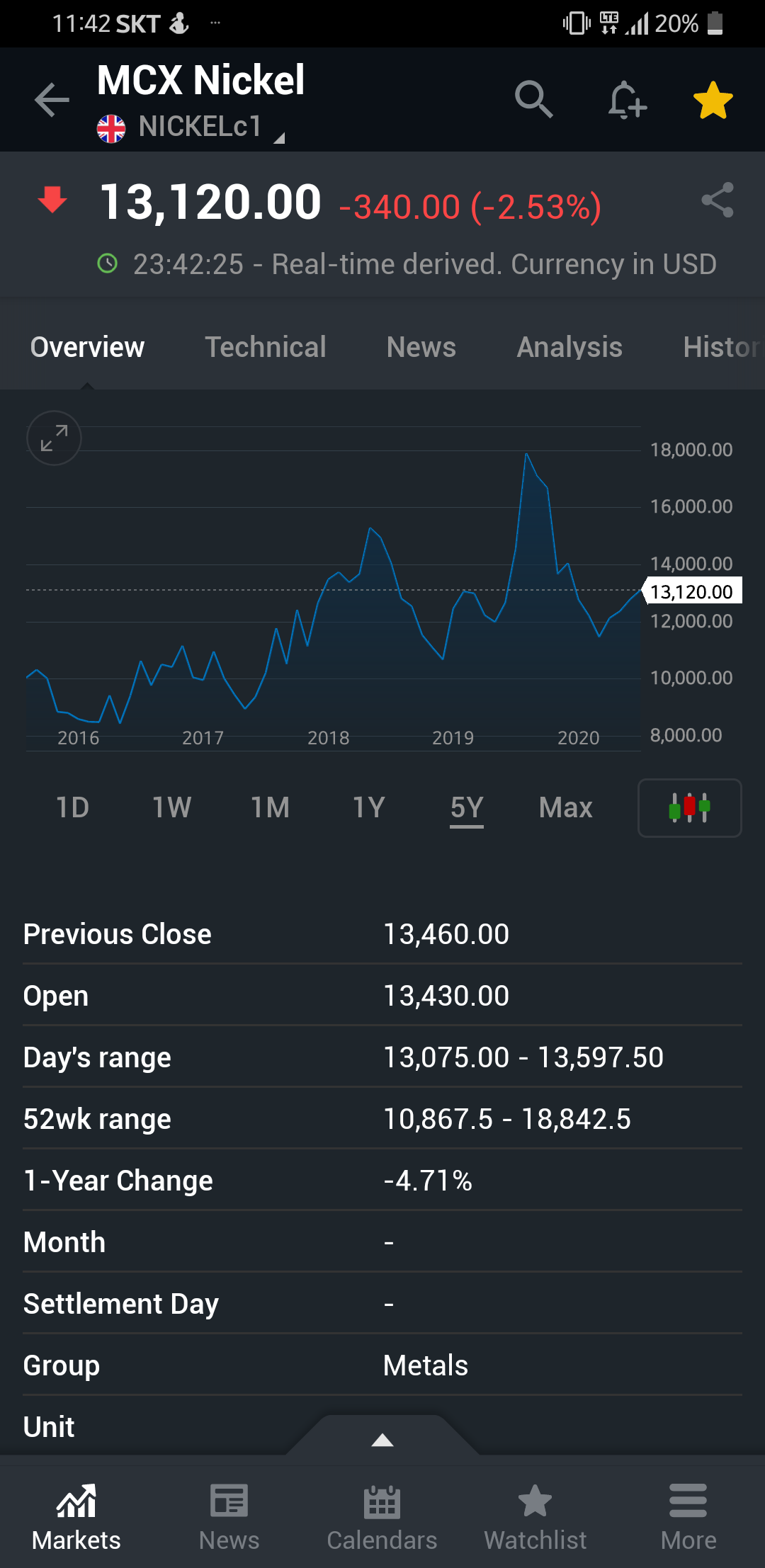This screenshot has width=765, height=1568.
Task: Tap the 2018 label on chart axis
Action: click(x=329, y=738)
